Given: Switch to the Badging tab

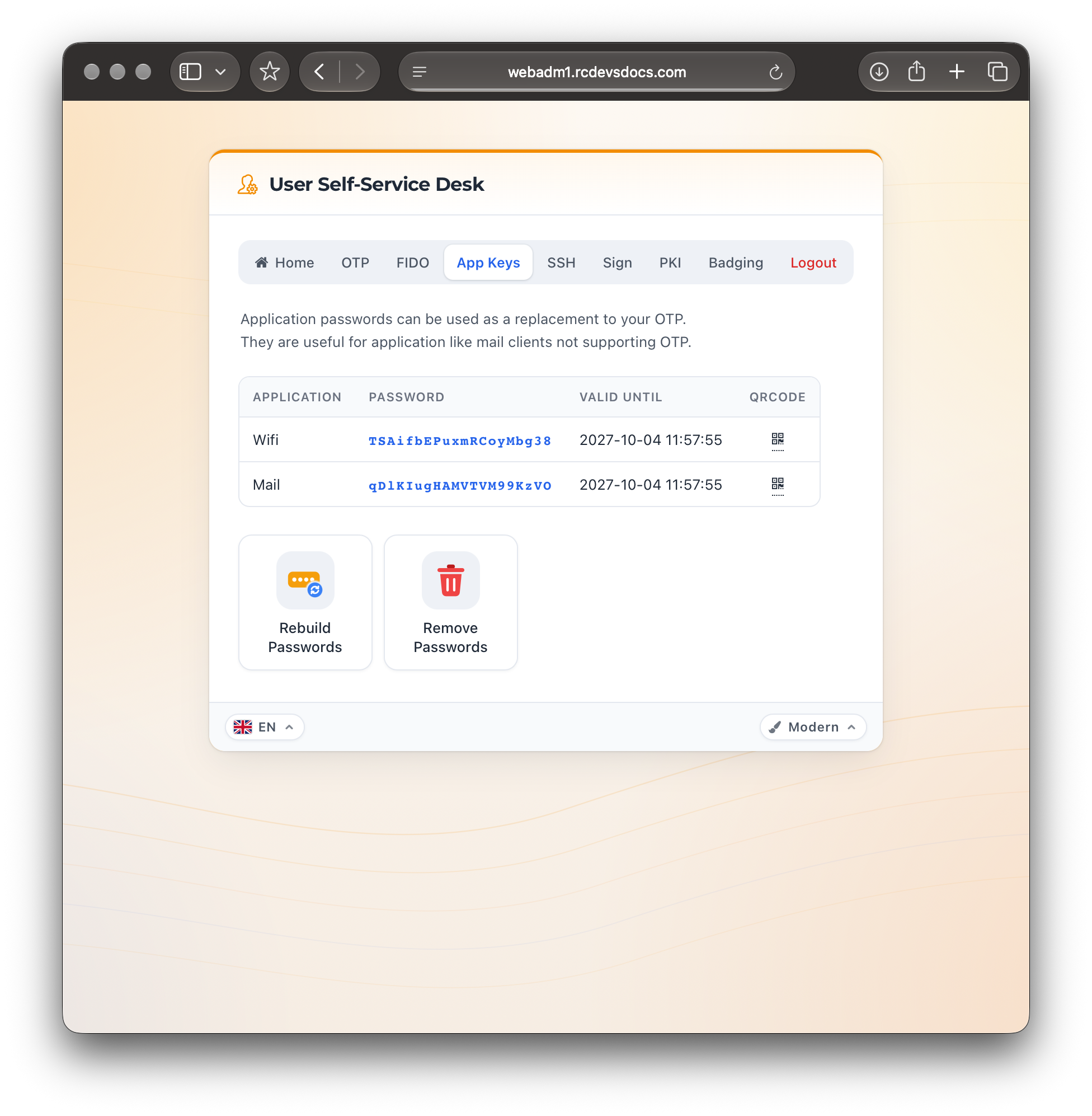Looking at the screenshot, I should [x=735, y=263].
